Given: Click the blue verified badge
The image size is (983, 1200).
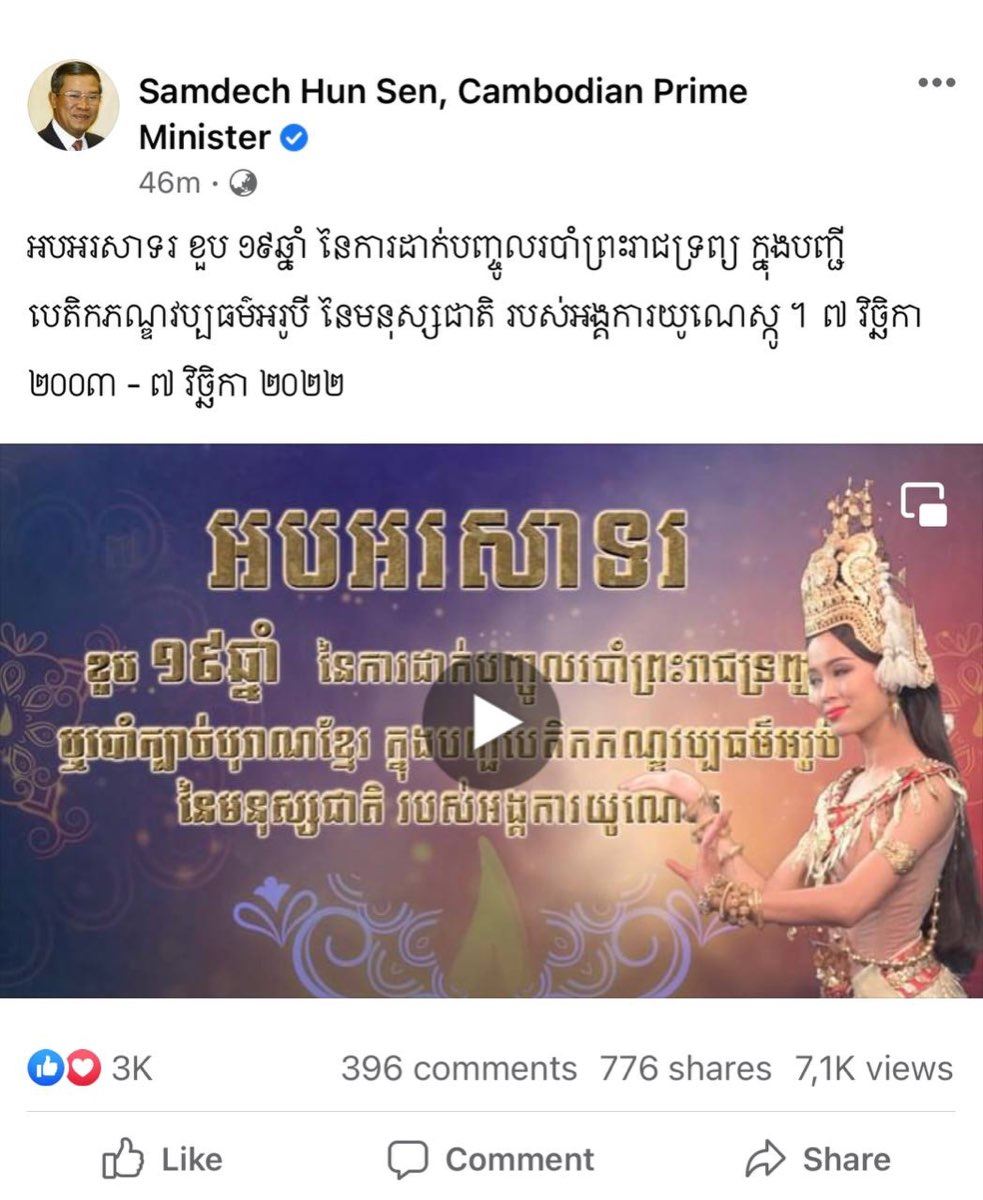Looking at the screenshot, I should [293, 139].
